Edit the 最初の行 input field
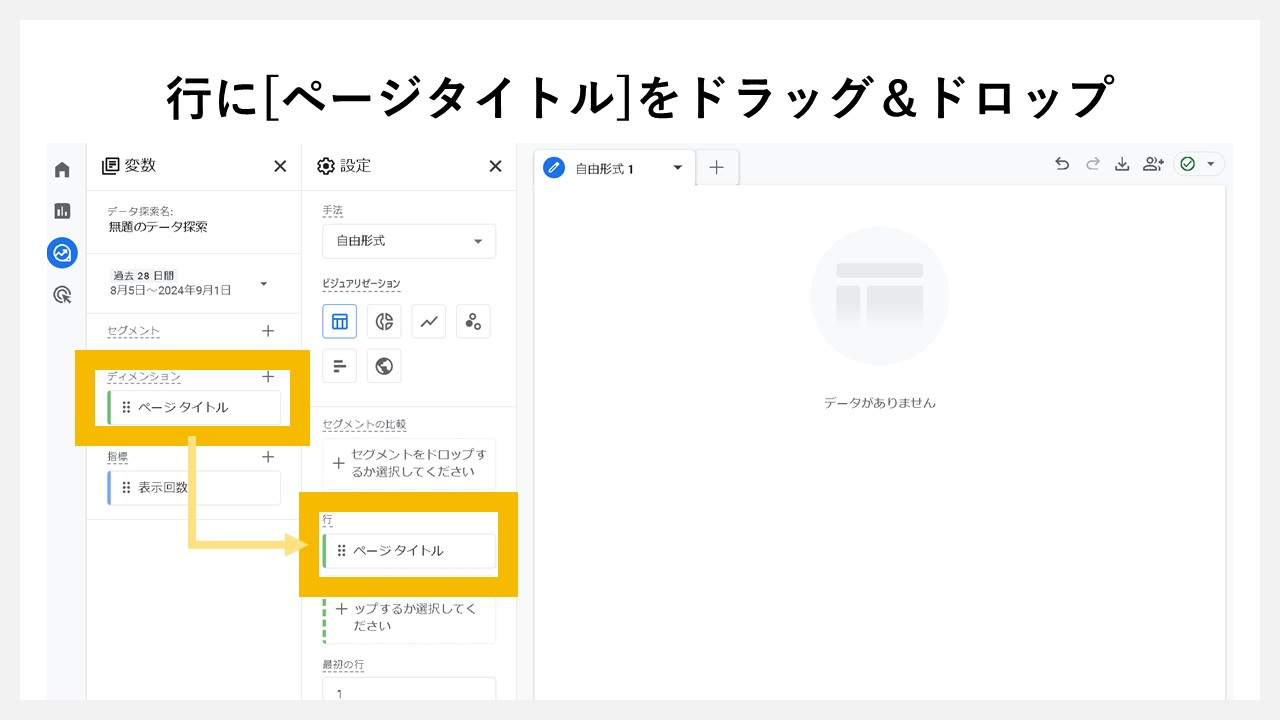 (x=408, y=693)
